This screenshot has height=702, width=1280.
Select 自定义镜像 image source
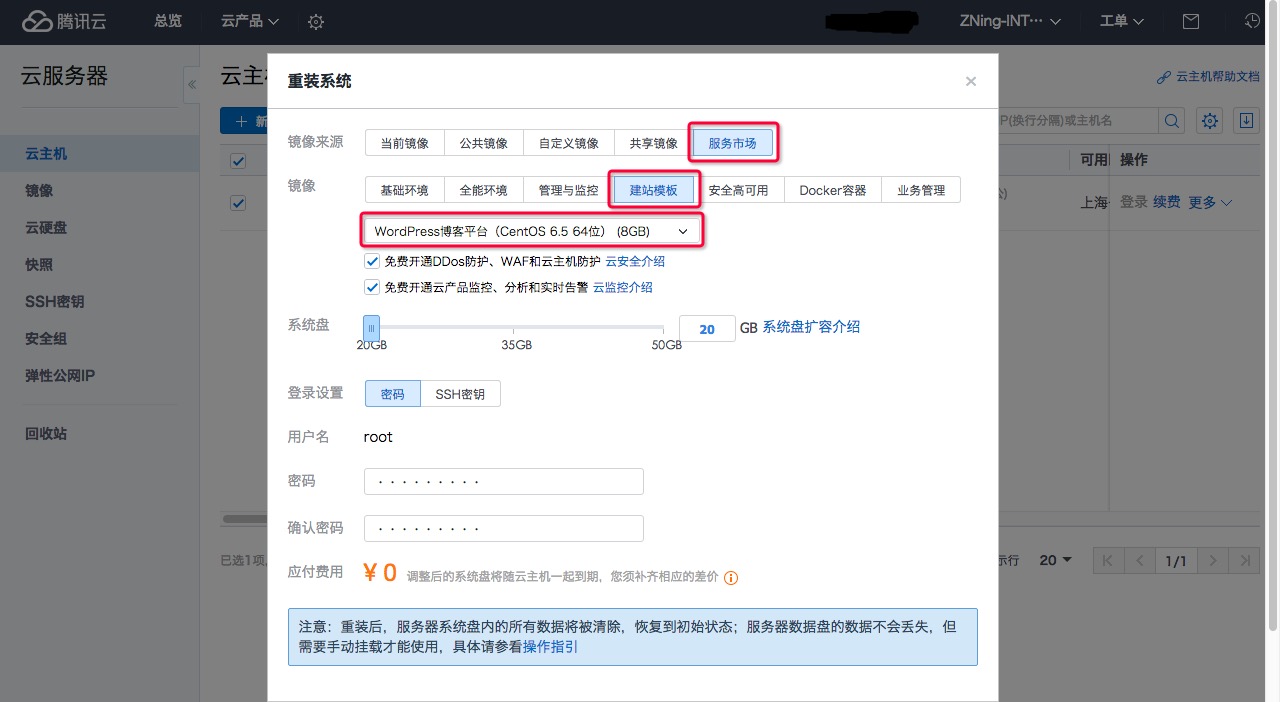(569, 143)
